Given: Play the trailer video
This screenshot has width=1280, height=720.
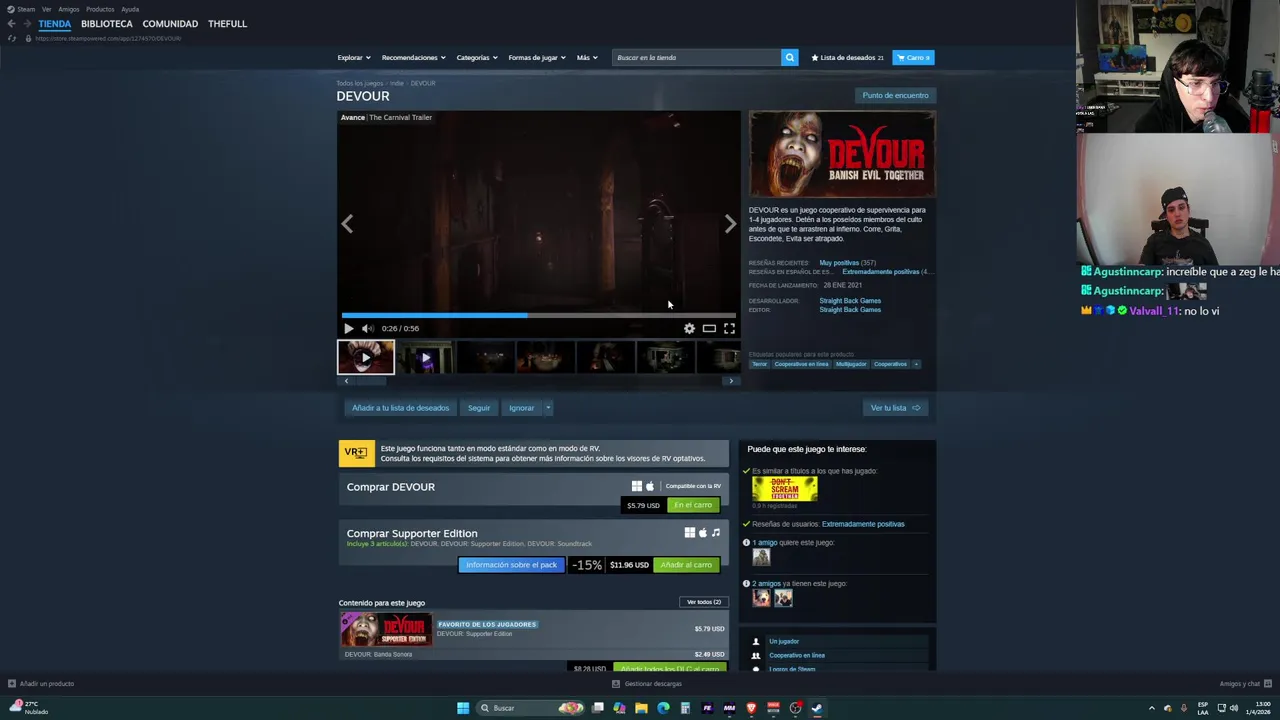Looking at the screenshot, I should click(348, 328).
